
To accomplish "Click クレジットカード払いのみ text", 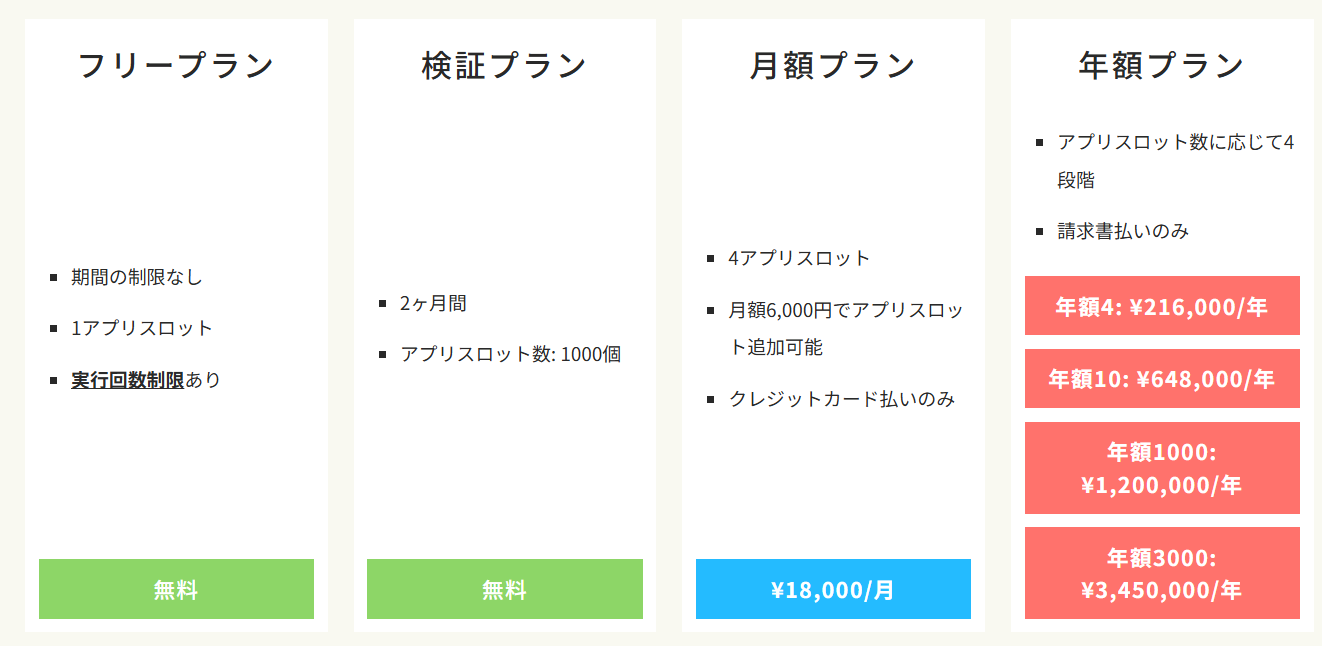I will [842, 399].
